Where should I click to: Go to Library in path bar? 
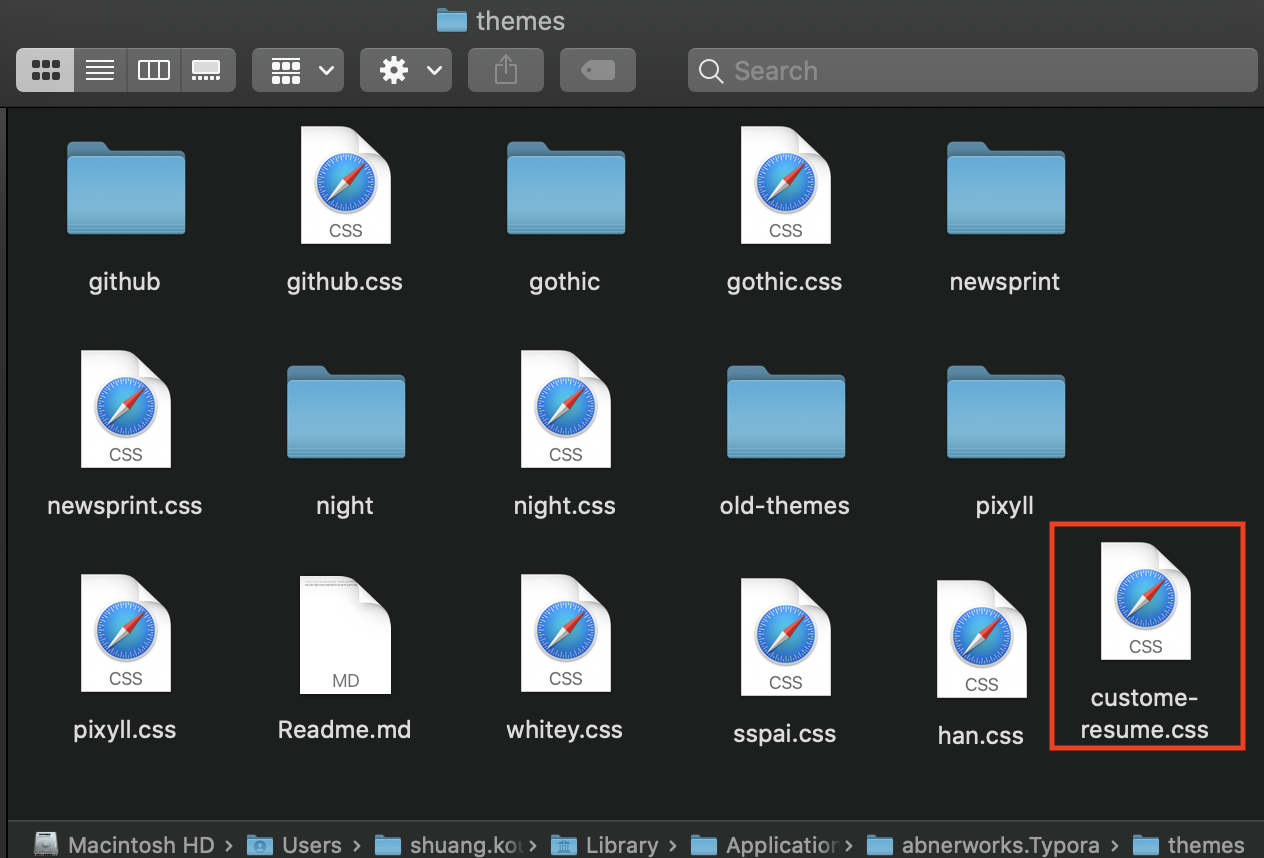[x=606, y=845]
